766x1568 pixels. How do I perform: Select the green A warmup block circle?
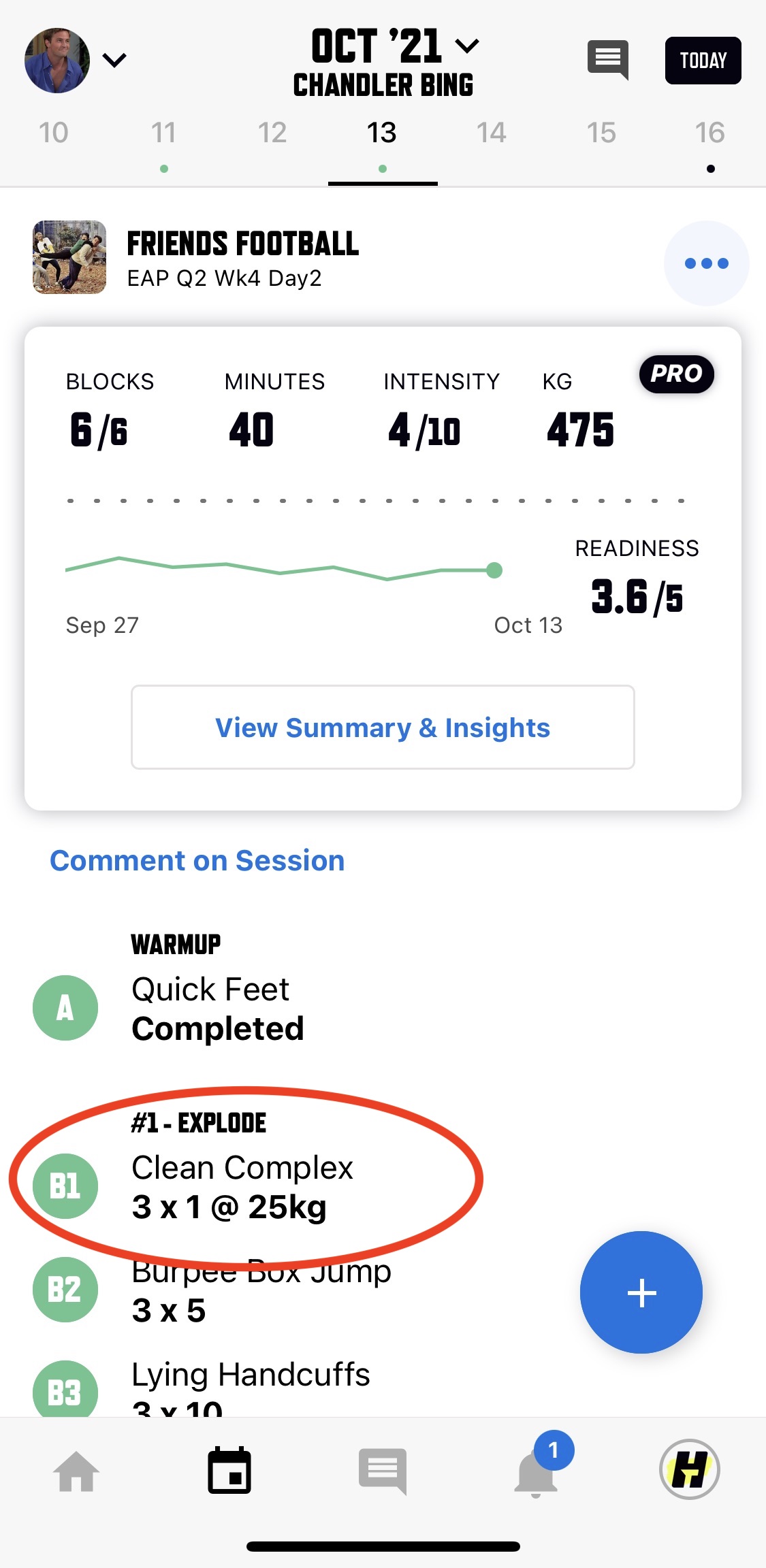[x=65, y=1008]
